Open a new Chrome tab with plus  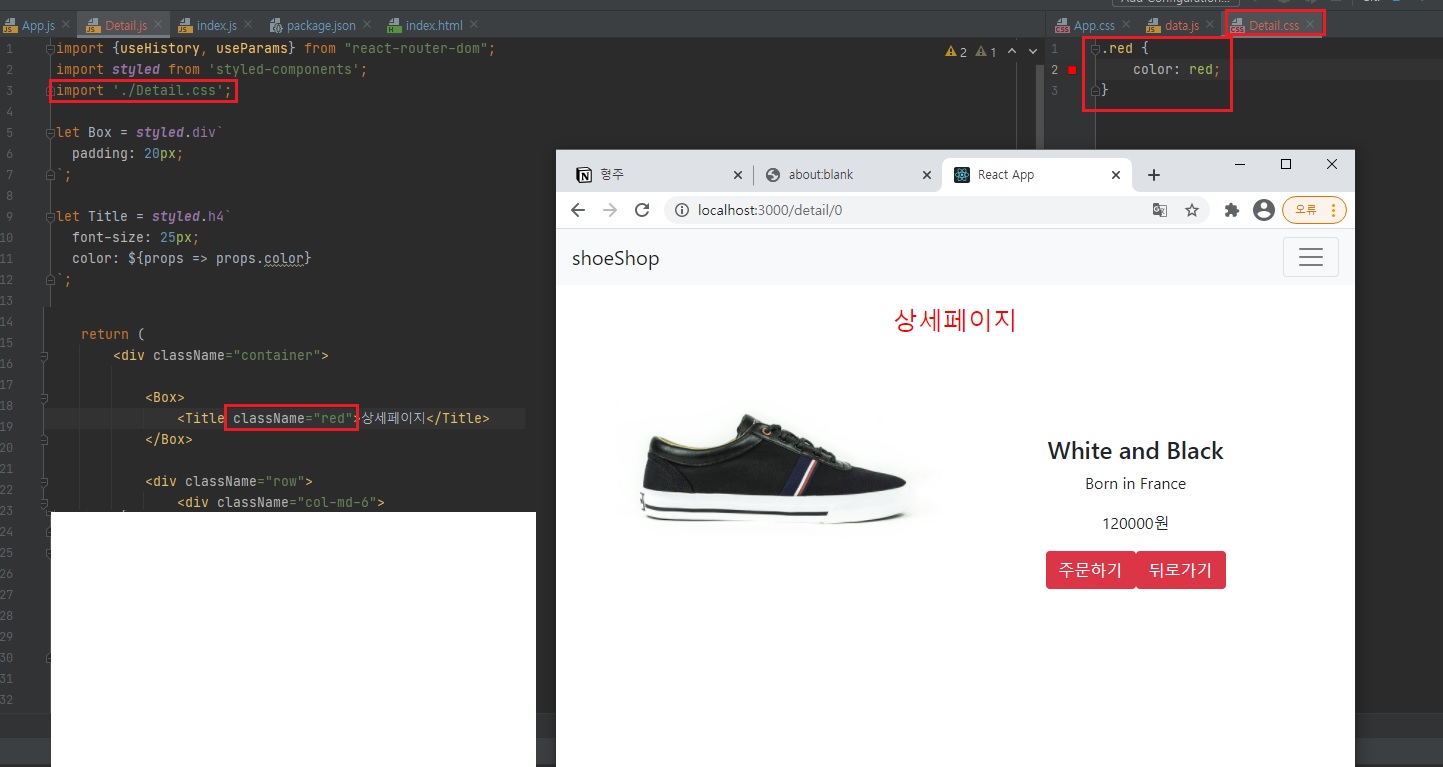pyautogui.click(x=1153, y=175)
